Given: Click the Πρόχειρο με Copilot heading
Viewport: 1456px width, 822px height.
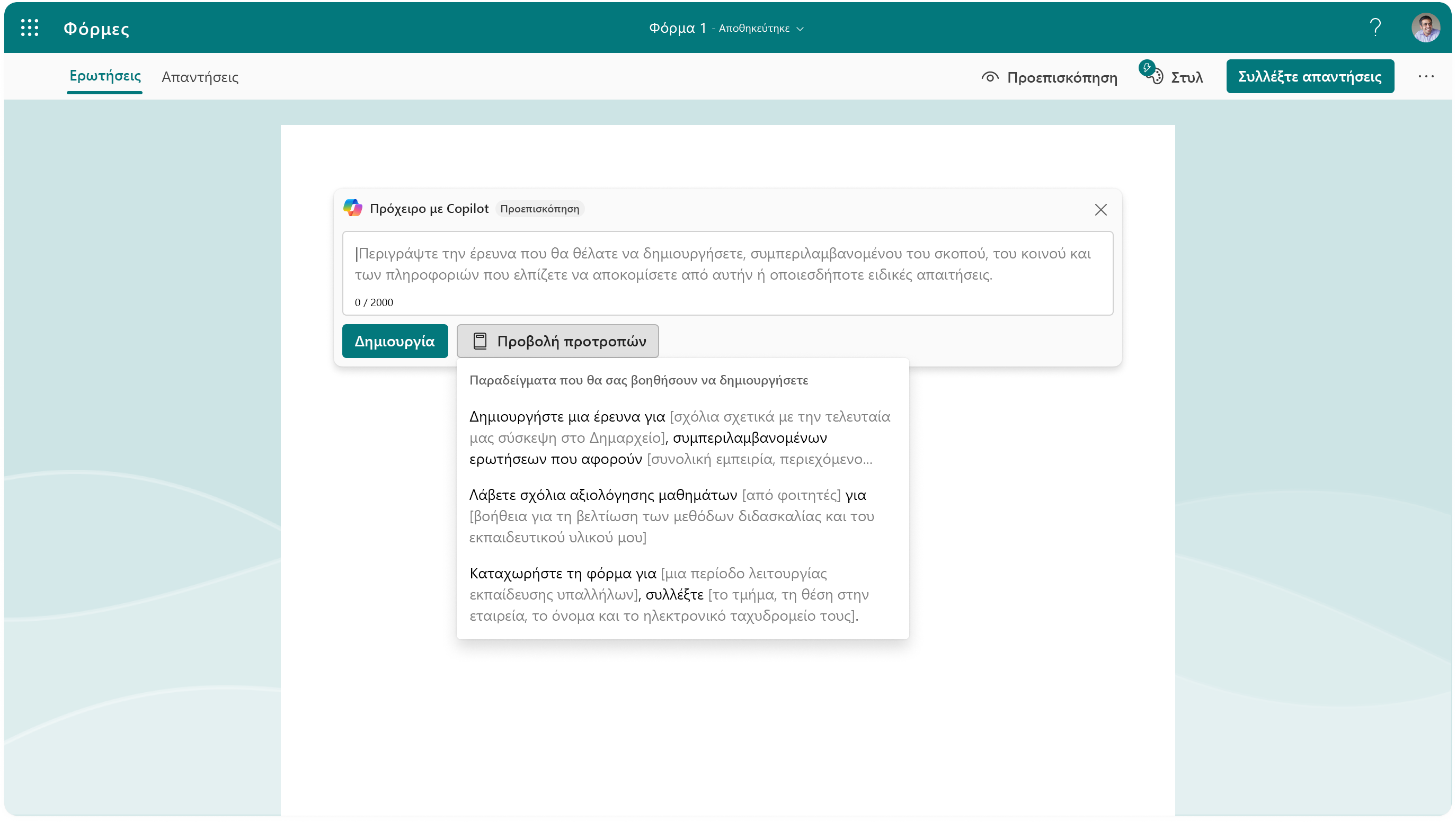Looking at the screenshot, I should coord(429,209).
